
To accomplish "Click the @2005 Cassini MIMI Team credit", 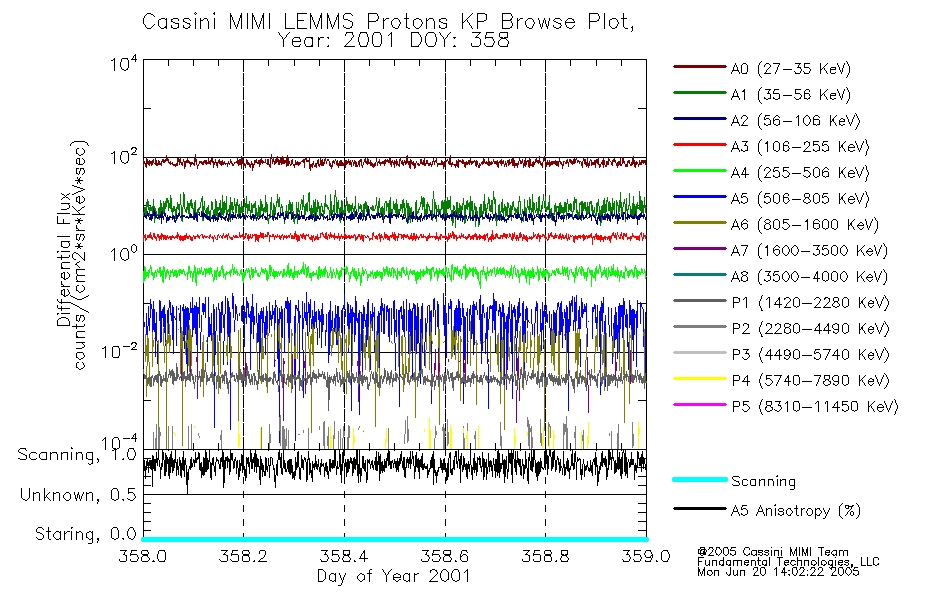I will [x=773, y=552].
